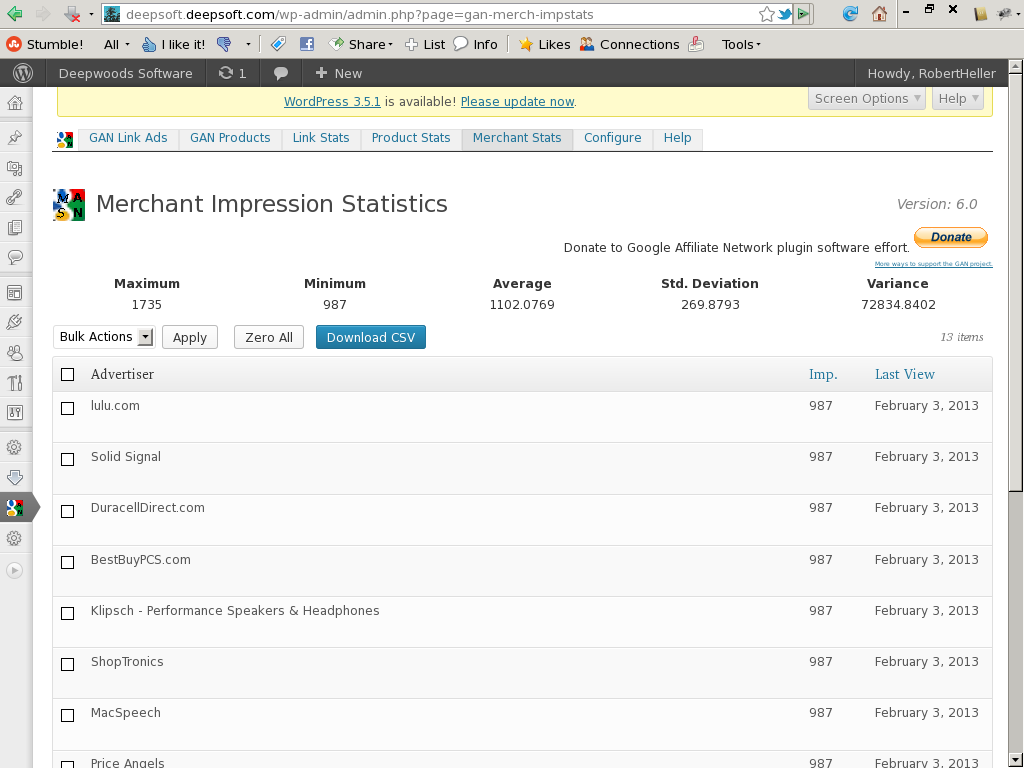Viewport: 1024px width, 768px height.
Task: Reload the page with the blue refresh icon
Action: click(x=850, y=14)
